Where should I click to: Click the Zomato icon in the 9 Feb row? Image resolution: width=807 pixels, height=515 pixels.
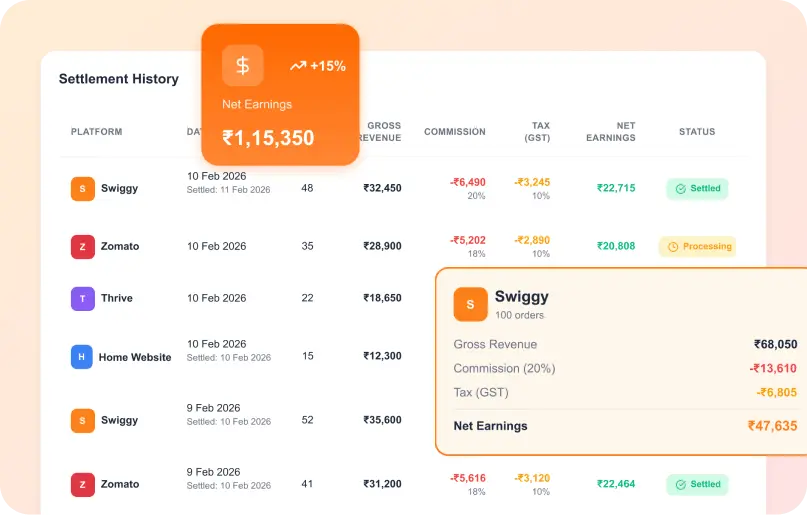click(82, 484)
